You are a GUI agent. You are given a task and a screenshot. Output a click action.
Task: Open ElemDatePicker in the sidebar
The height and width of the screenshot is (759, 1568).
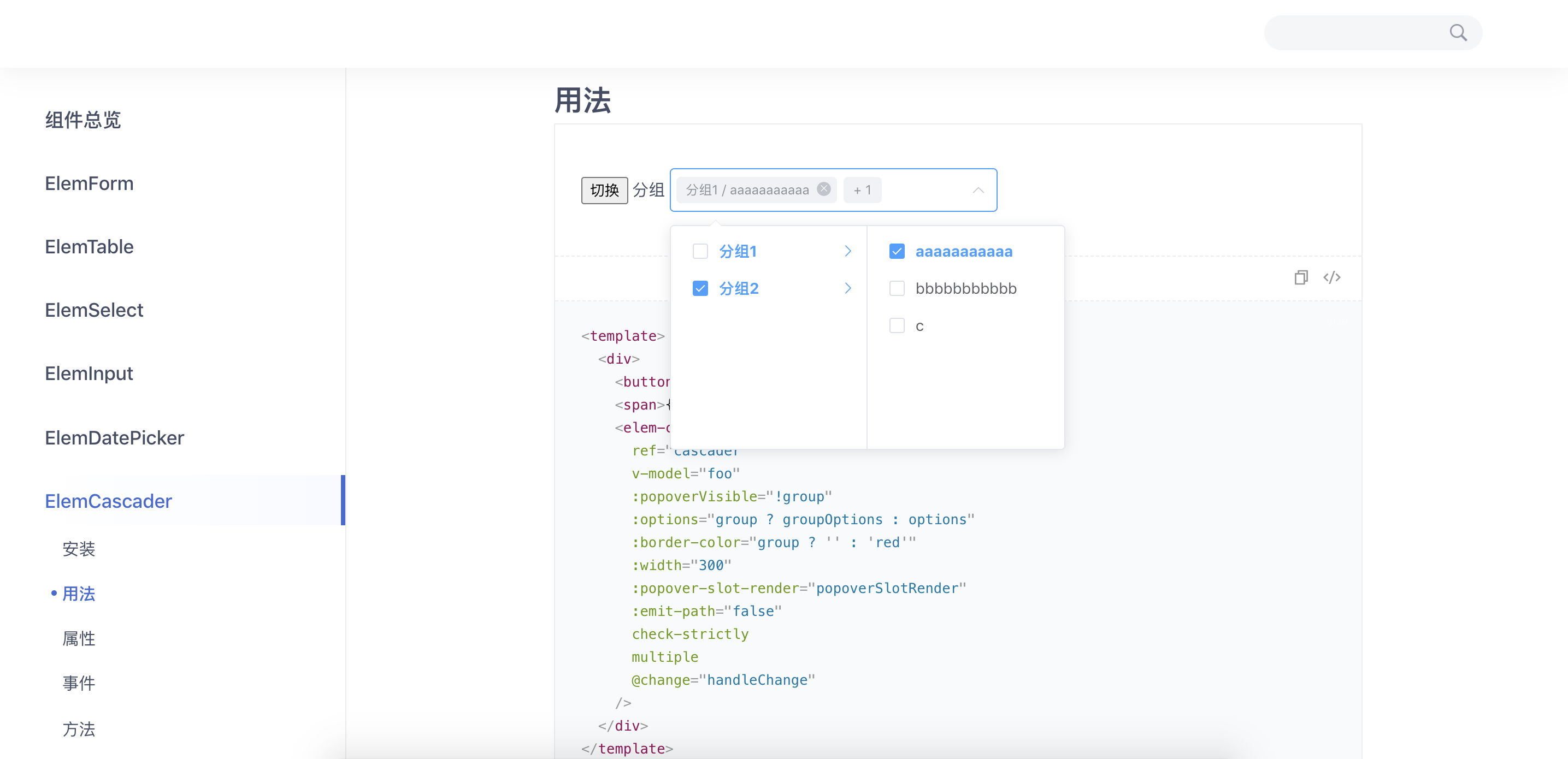pyautogui.click(x=114, y=437)
